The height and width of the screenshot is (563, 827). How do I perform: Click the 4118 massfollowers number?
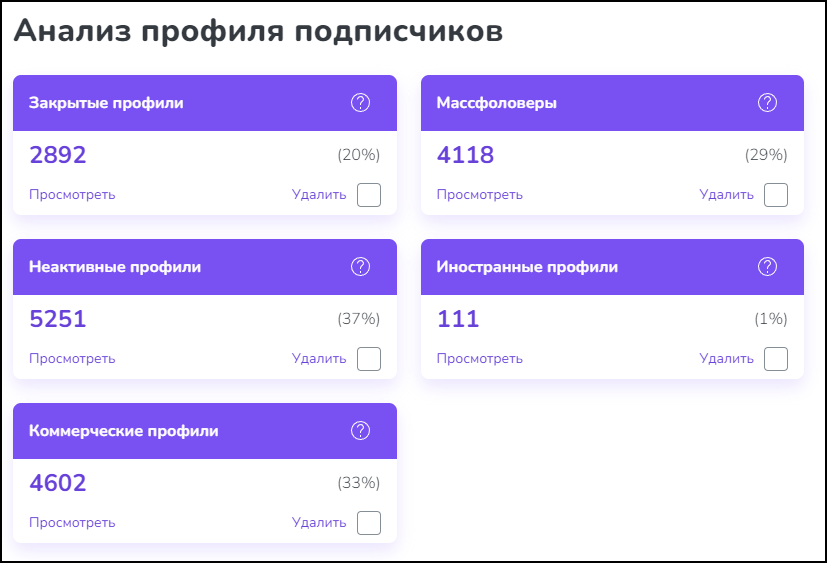click(465, 155)
